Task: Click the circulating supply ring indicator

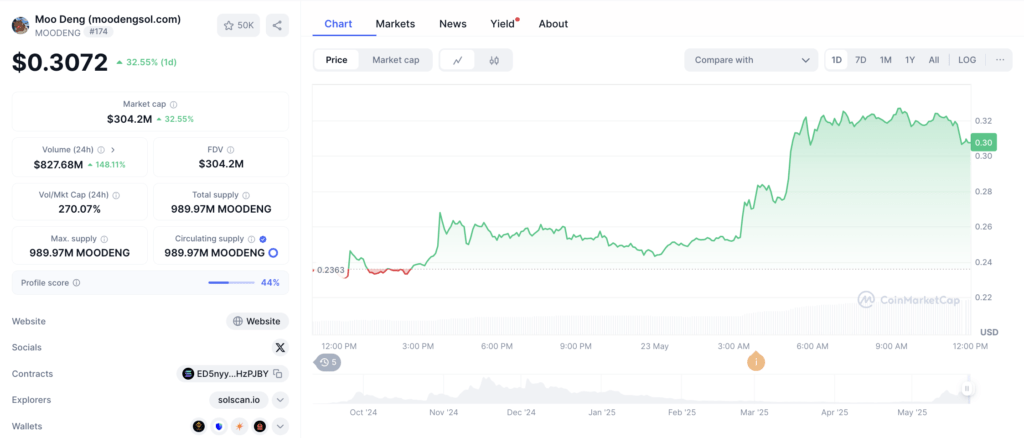Action: 274,253
